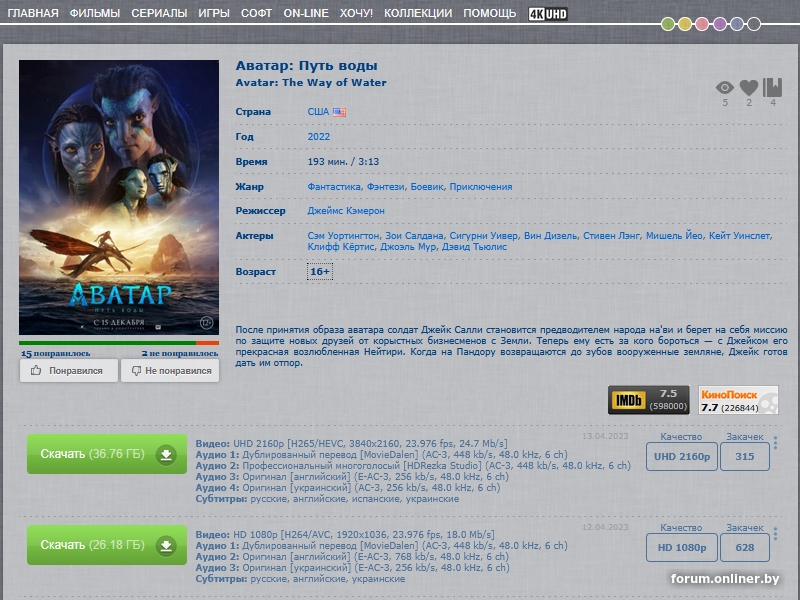Open the "ФИЛЬМЫ" menu
Screen dimensions: 800x600
tap(95, 13)
